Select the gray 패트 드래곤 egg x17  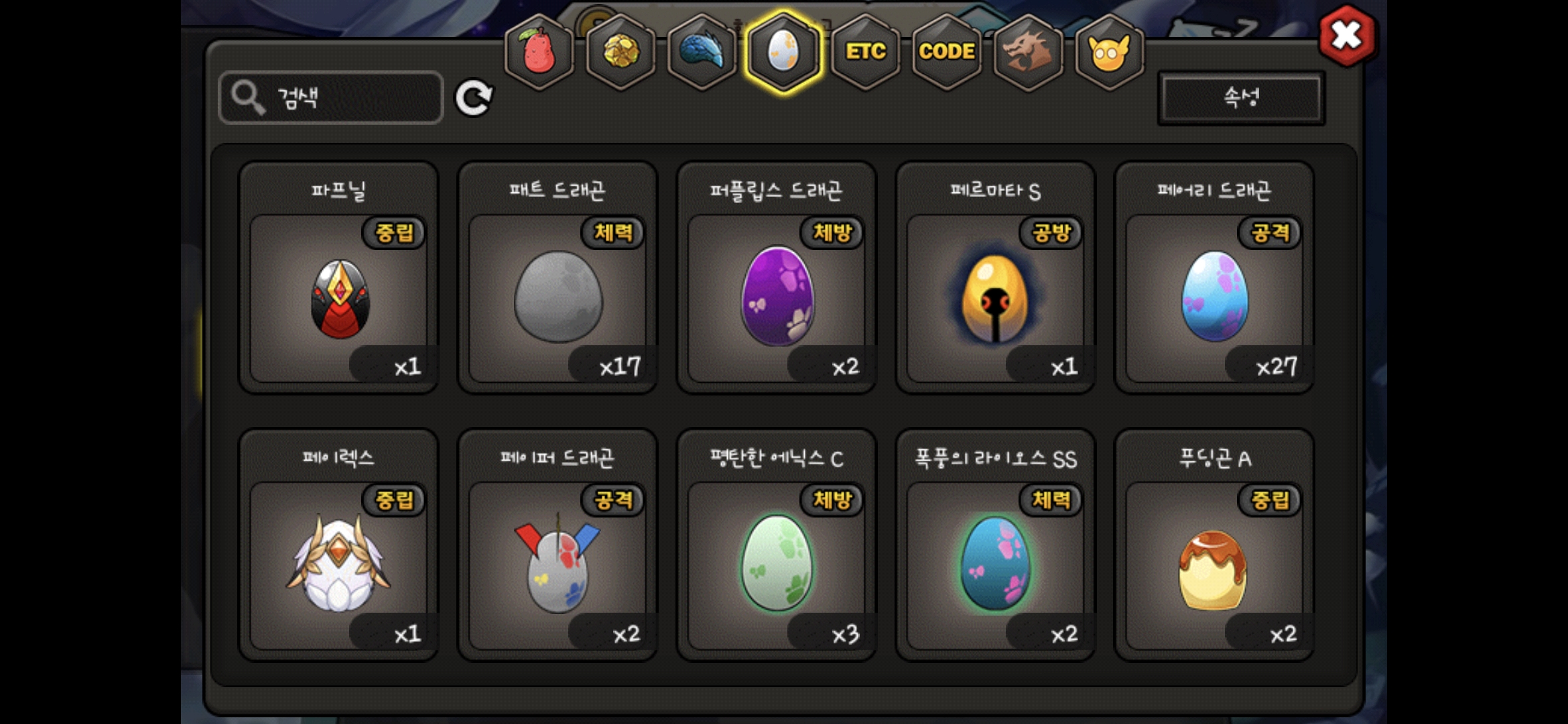click(x=558, y=277)
